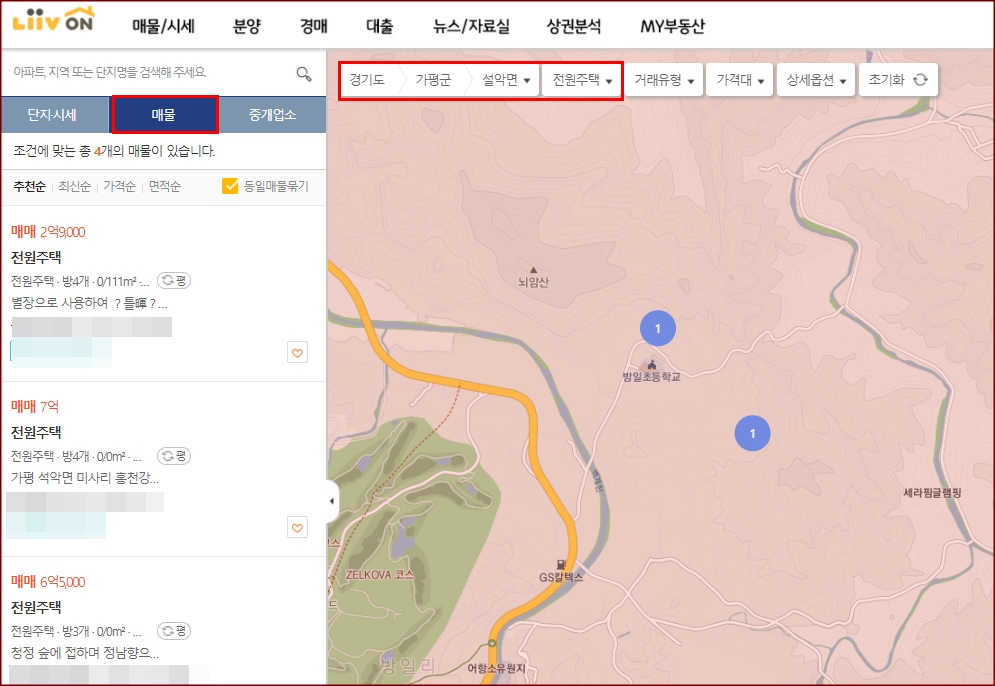Screen dimensions: 995x686
Task: Open the 상세옵션 dropdown
Action: pyautogui.click(x=816, y=80)
